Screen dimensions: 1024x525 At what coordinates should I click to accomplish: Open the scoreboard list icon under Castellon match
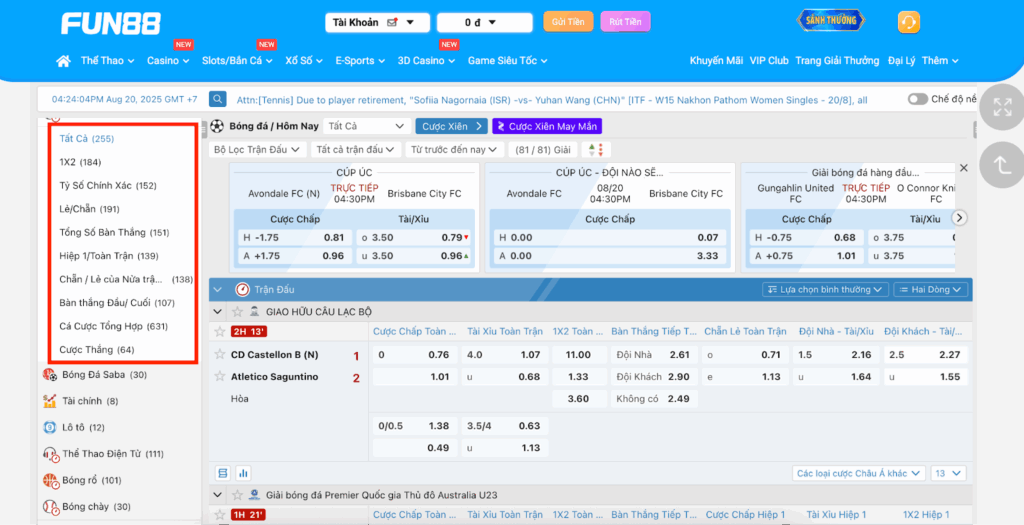coord(223,473)
